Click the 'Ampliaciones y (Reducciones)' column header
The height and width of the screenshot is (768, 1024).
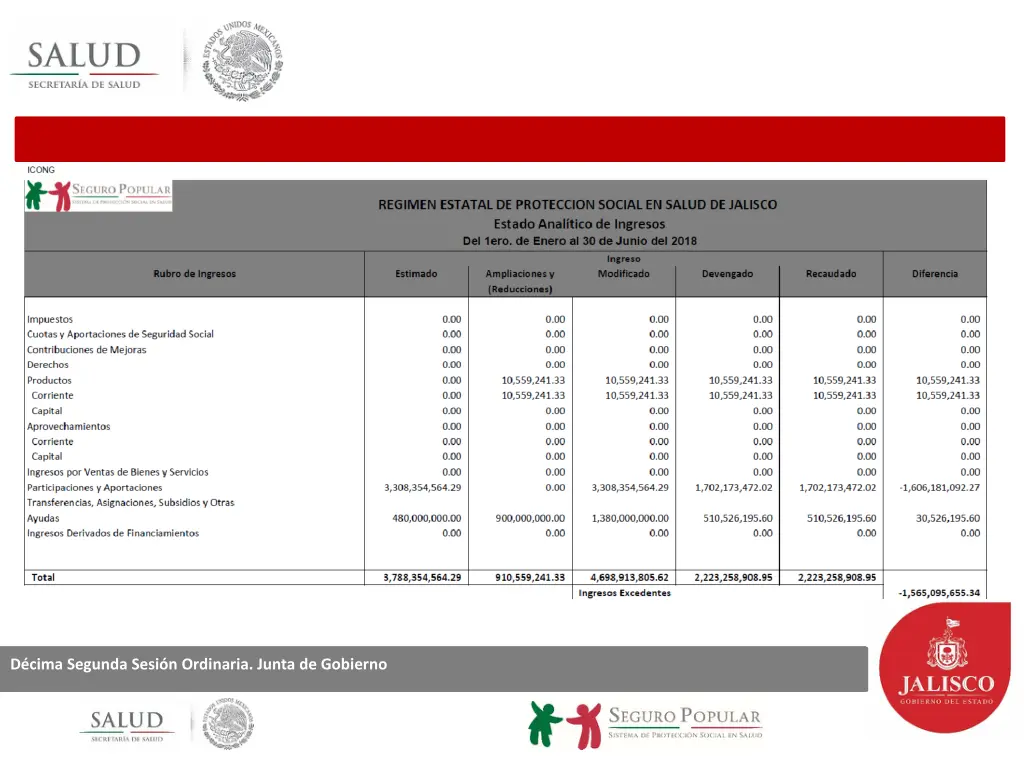[x=520, y=281]
